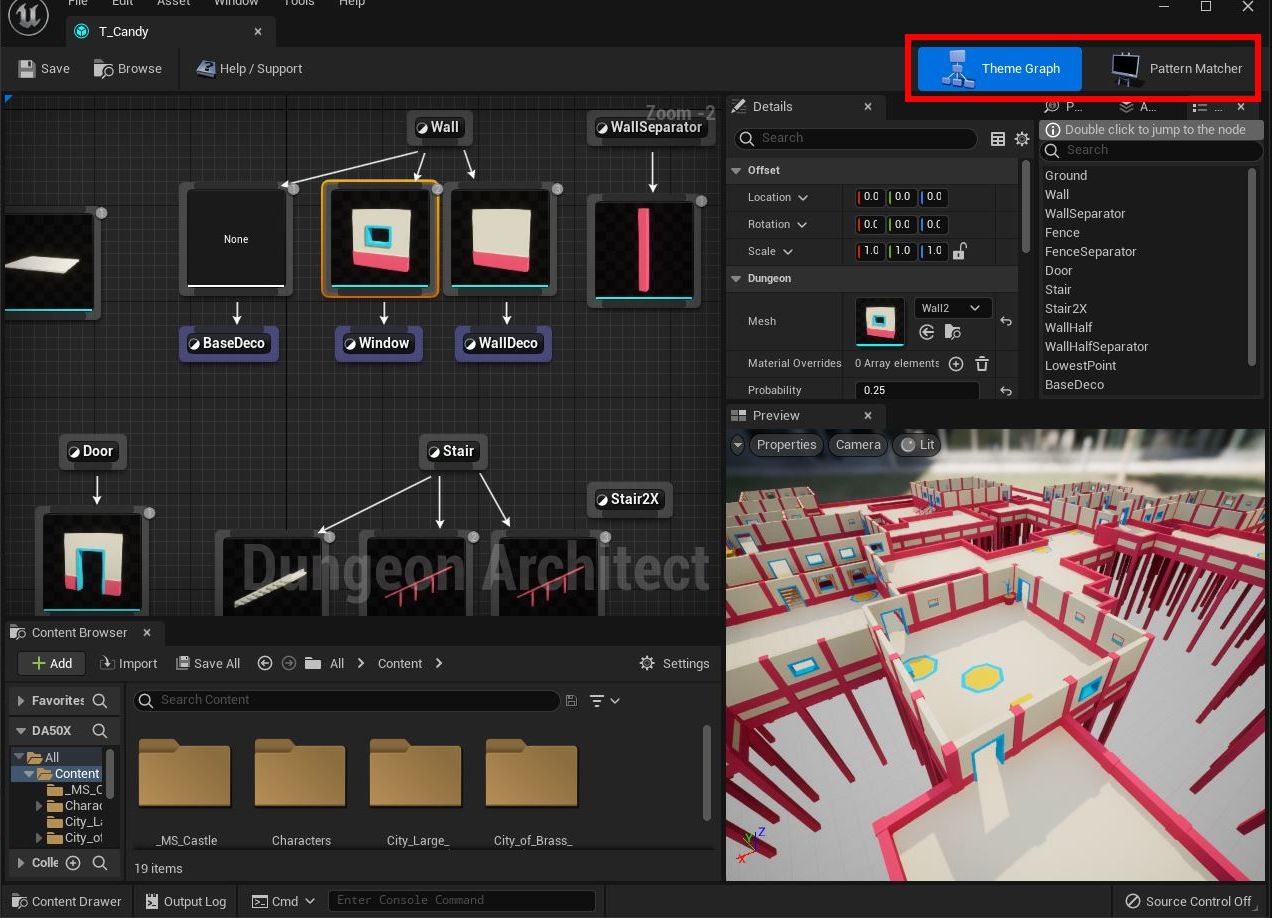Search within the Favorites section

tap(100, 701)
